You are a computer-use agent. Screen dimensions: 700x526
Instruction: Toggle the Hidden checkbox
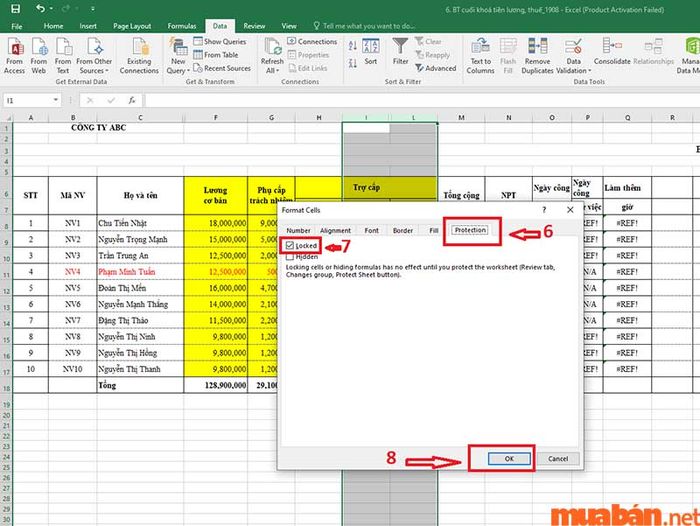[290, 257]
